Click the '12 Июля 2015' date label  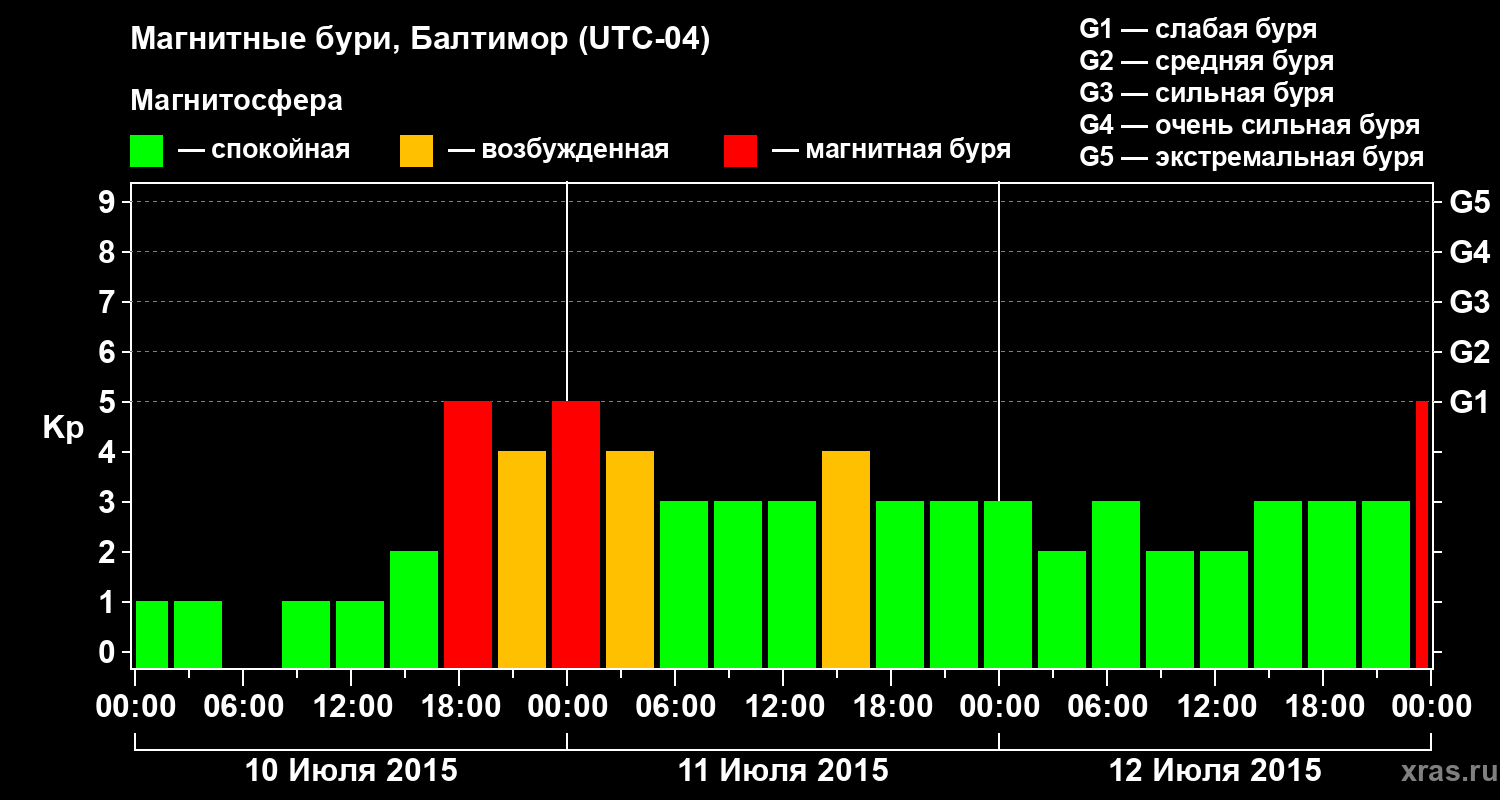pos(1215,771)
